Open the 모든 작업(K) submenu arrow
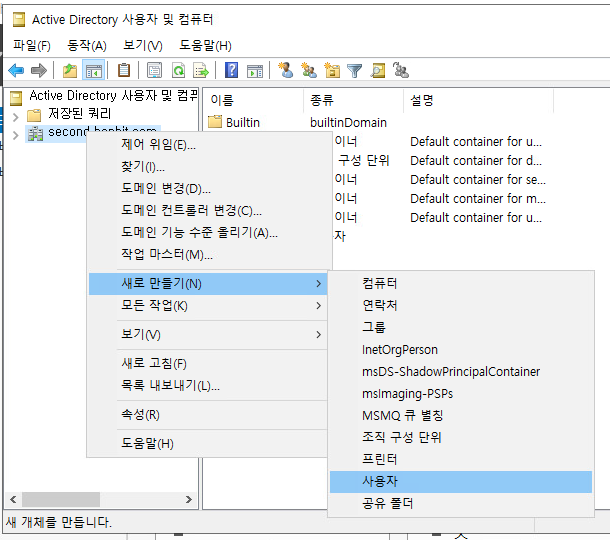This screenshot has width=610, height=540. [x=319, y=306]
